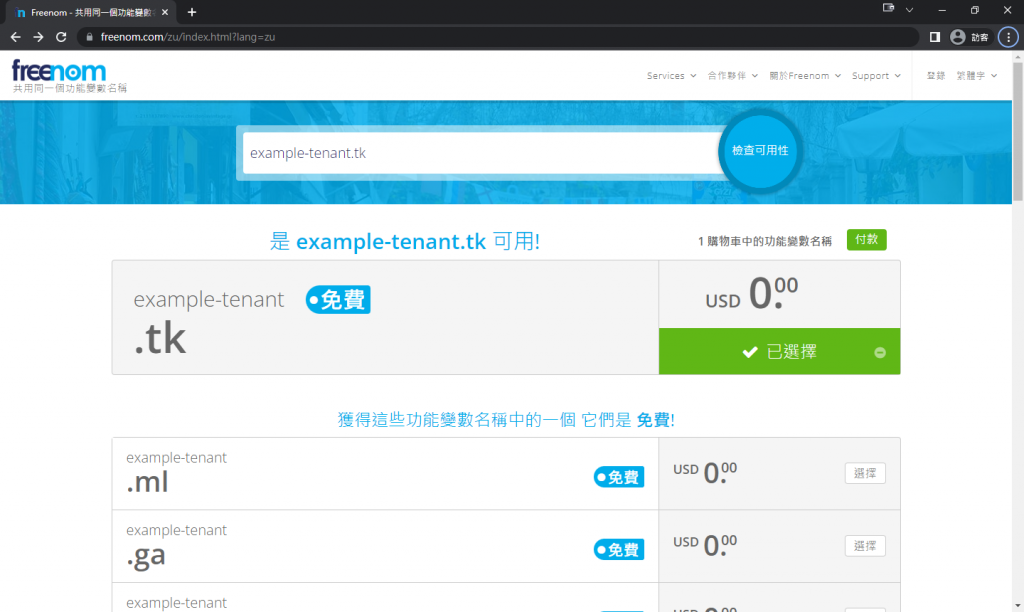This screenshot has height=612, width=1024.
Task: View site security lock information
Action: (x=89, y=37)
